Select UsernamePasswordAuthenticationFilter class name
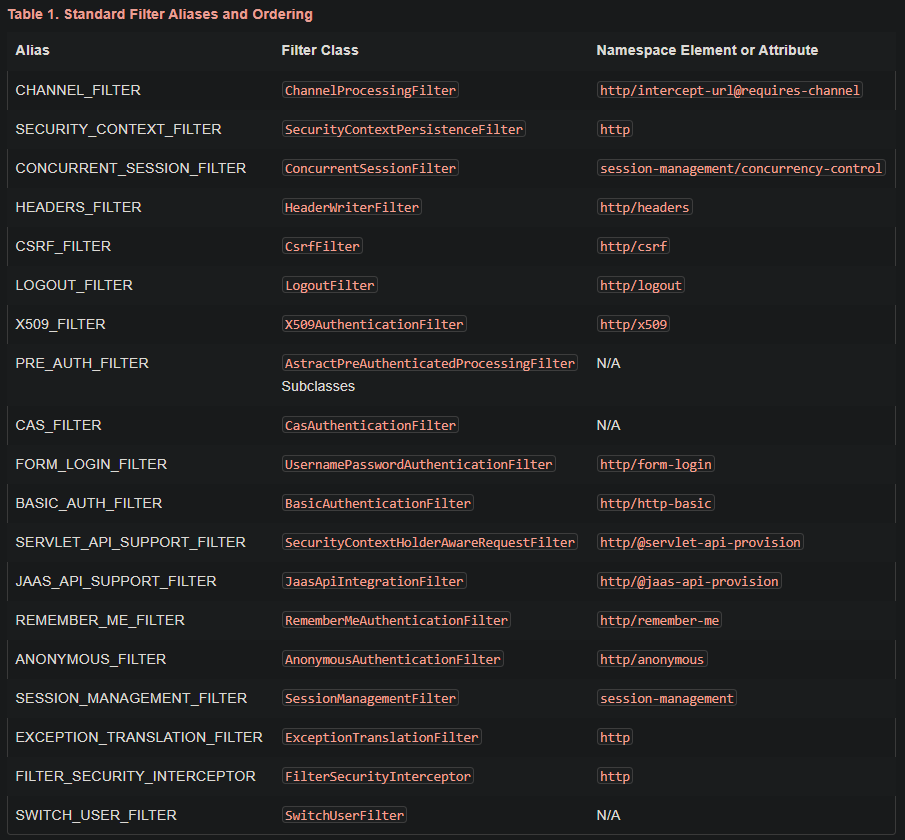The height and width of the screenshot is (840, 905). click(418, 464)
